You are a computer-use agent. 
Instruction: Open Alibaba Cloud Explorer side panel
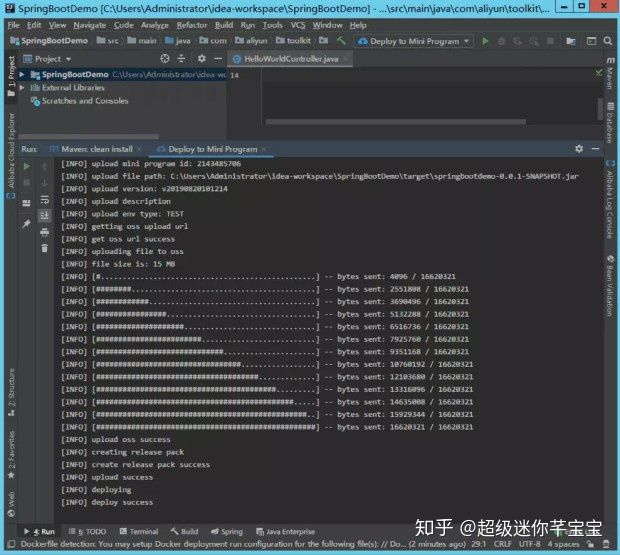point(11,155)
